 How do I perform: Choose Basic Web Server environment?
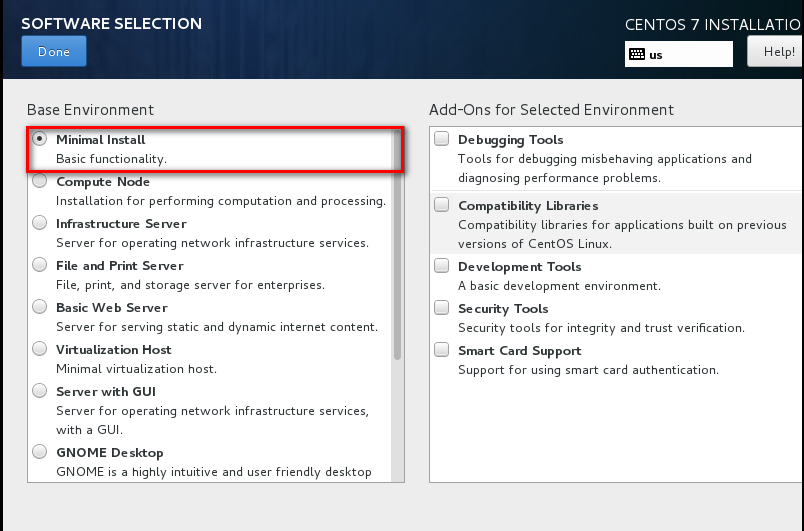[40, 308]
